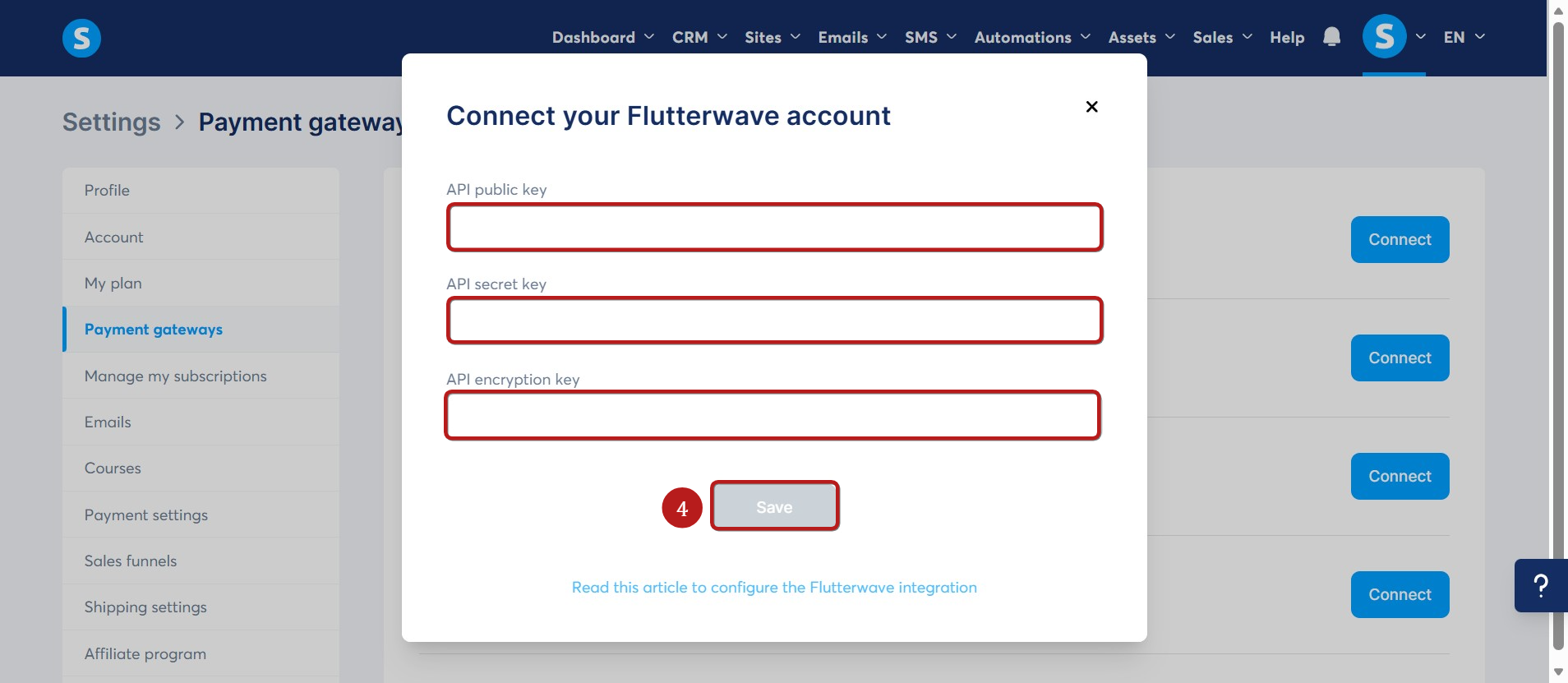Viewport: 1568px width, 683px height.
Task: Click the Save button
Action: 774,506
